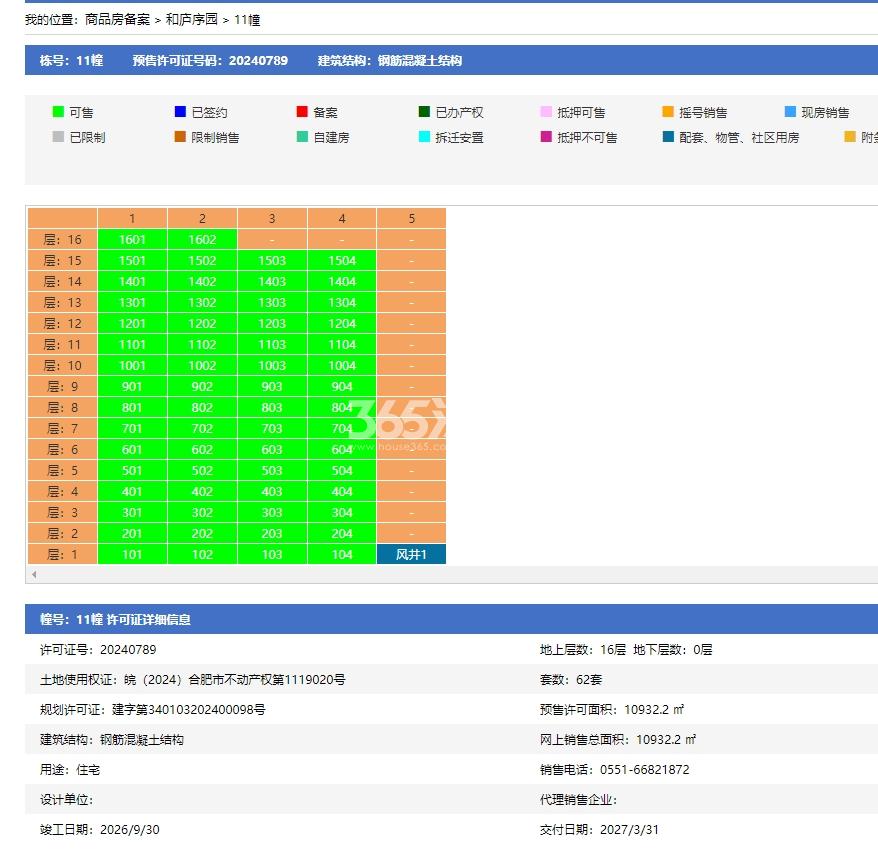Image resolution: width=878 pixels, height=850 pixels.
Task: Click the horizontal scrollbar left arrow
Action: coord(34,575)
